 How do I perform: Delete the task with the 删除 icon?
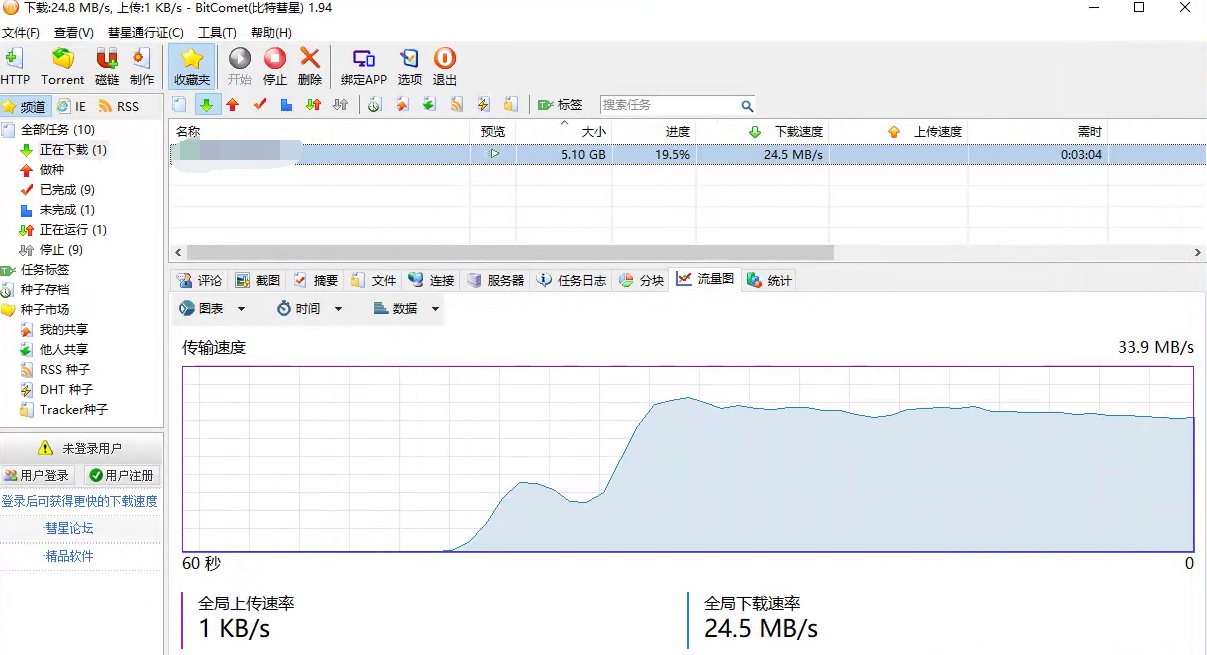[x=310, y=67]
